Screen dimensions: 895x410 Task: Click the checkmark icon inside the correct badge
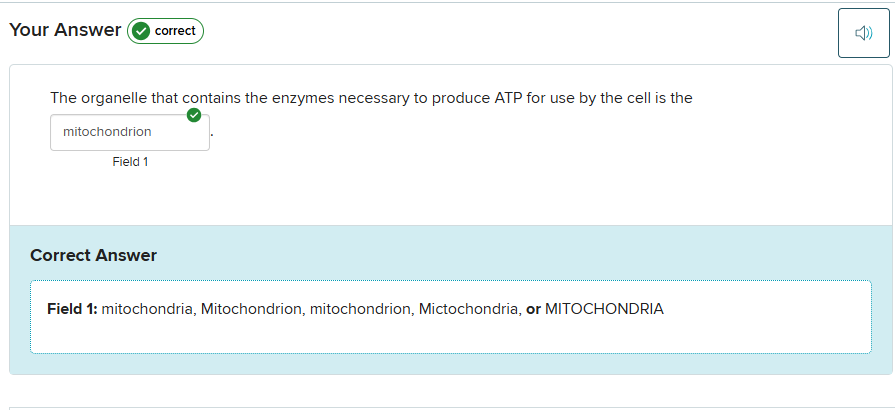click(x=141, y=31)
